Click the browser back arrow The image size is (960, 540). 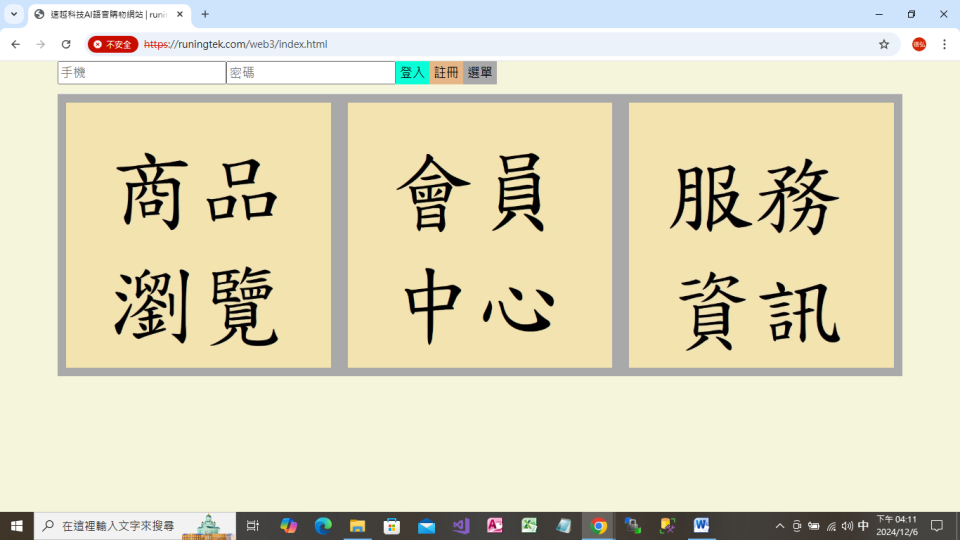(15, 44)
